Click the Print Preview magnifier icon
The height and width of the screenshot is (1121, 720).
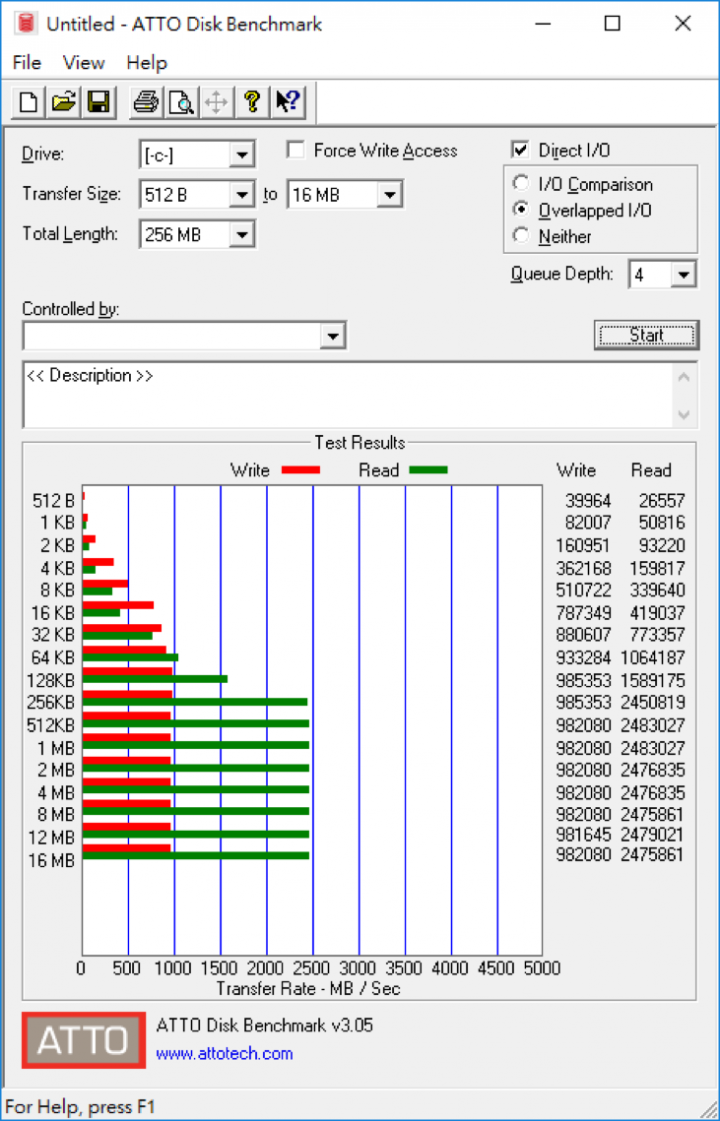181,102
